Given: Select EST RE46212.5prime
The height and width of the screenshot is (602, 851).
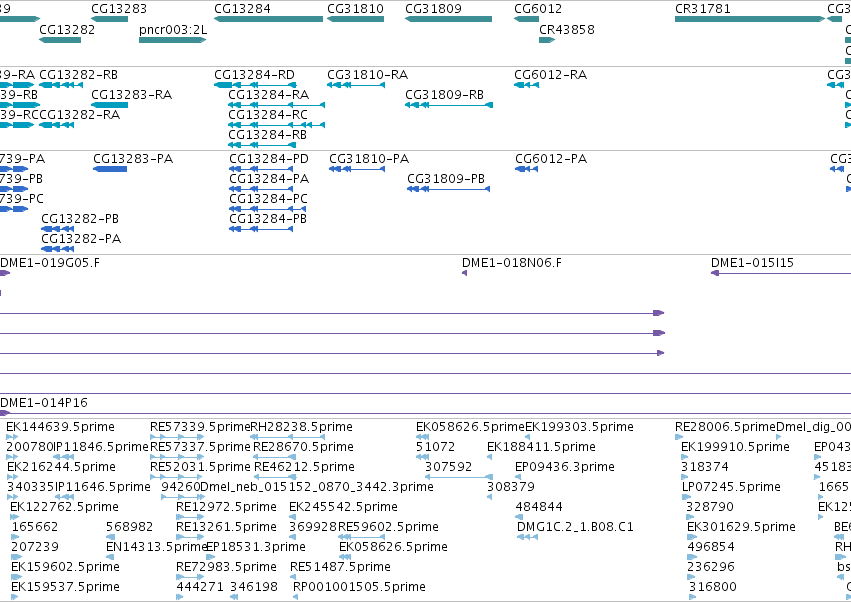Looking at the screenshot, I should (x=275, y=477).
